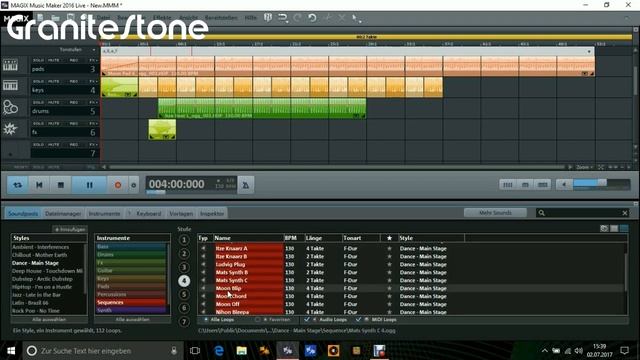Toggle MUTE on the pads track
This screenshot has width=640, height=360.
tap(53, 60)
